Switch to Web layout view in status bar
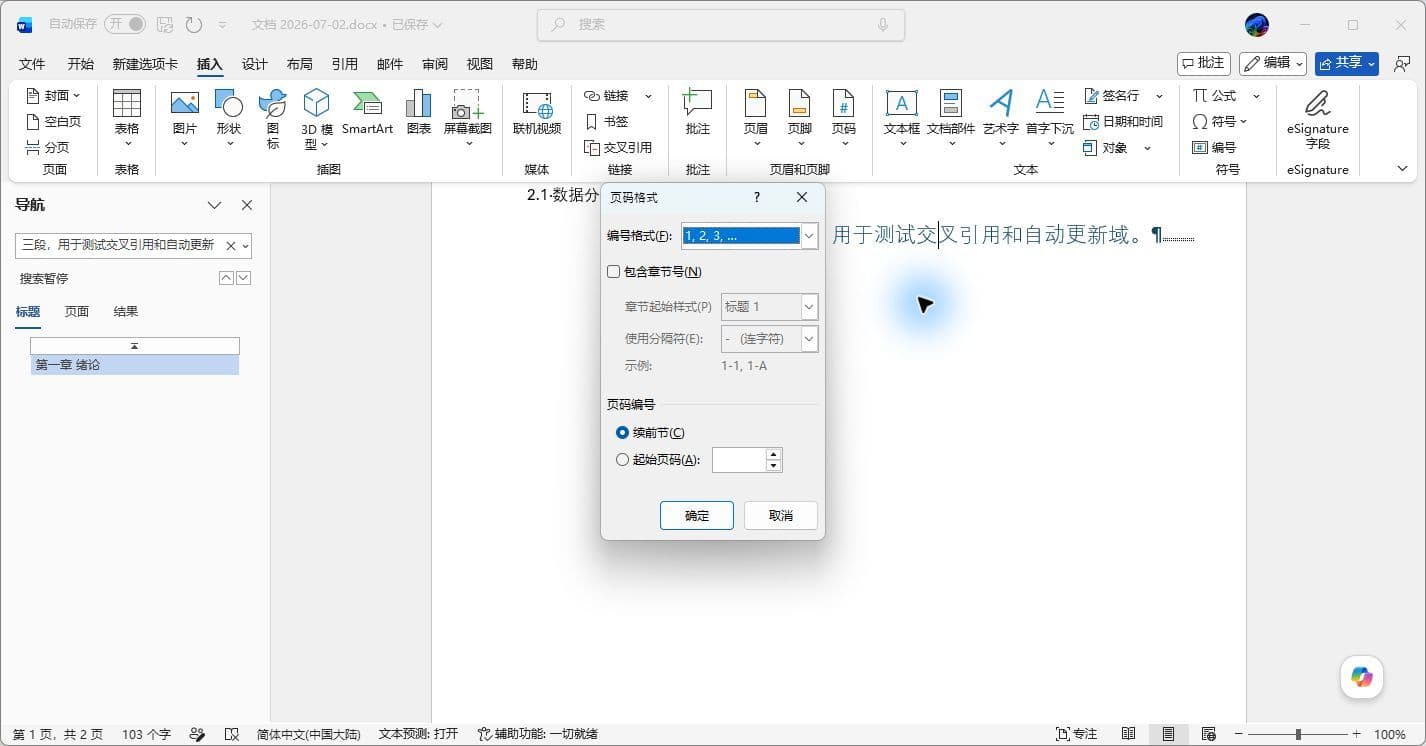 pyautogui.click(x=1208, y=734)
